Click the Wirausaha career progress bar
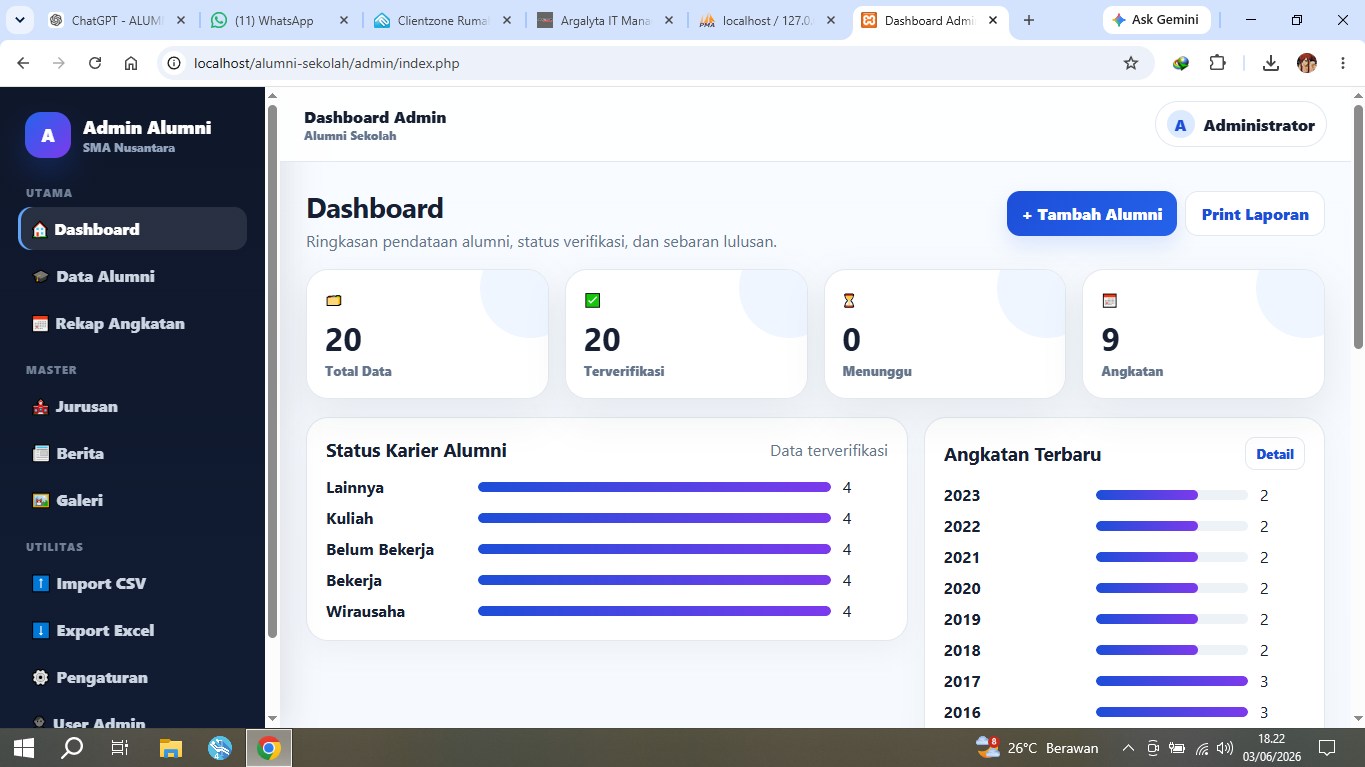 tap(654, 611)
